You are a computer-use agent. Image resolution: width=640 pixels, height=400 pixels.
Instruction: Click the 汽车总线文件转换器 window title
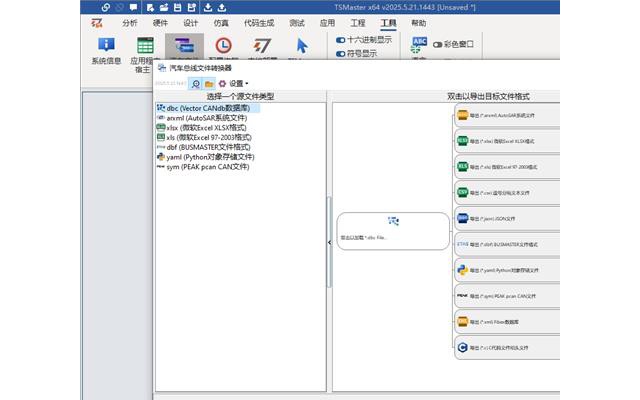[x=200, y=68]
